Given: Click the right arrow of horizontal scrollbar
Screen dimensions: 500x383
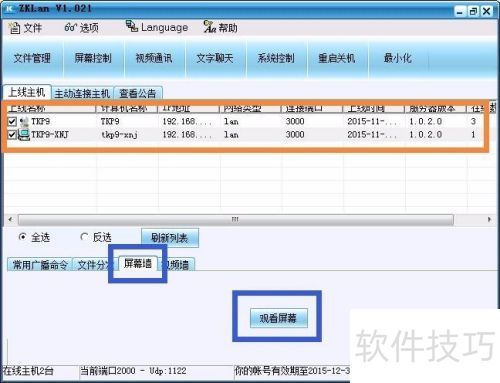Looking at the screenshot, I should [x=489, y=219].
